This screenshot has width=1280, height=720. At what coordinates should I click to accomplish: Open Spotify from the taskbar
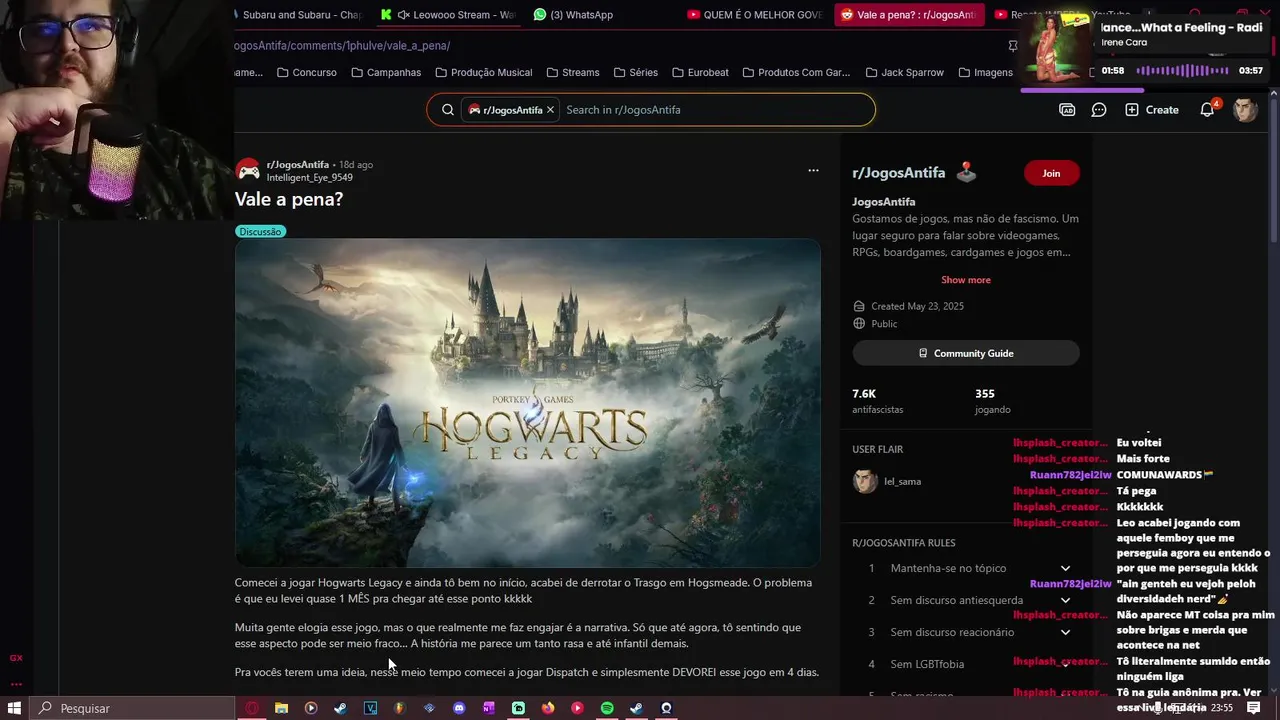[607, 708]
